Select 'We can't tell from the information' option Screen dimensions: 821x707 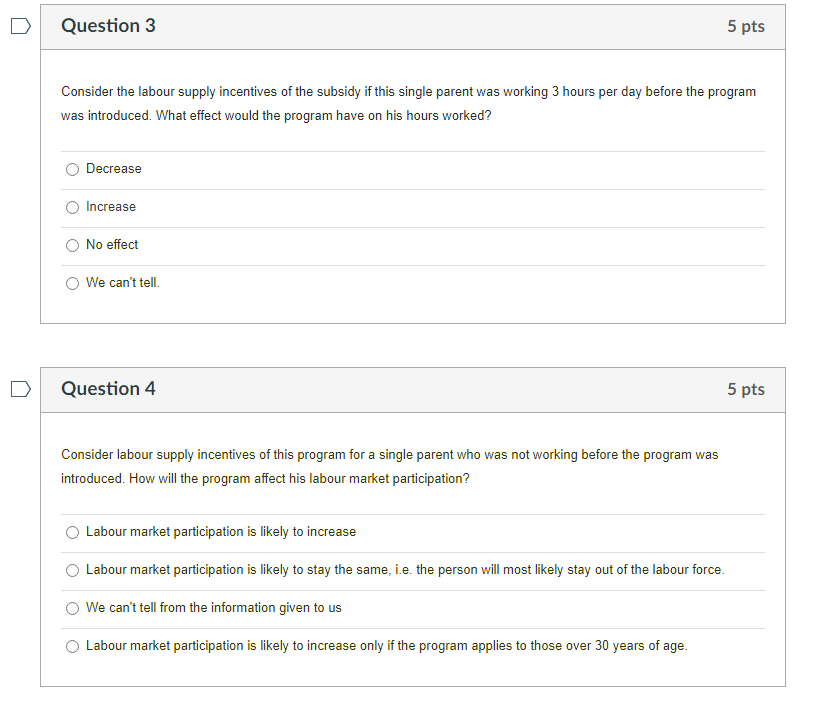point(72,608)
